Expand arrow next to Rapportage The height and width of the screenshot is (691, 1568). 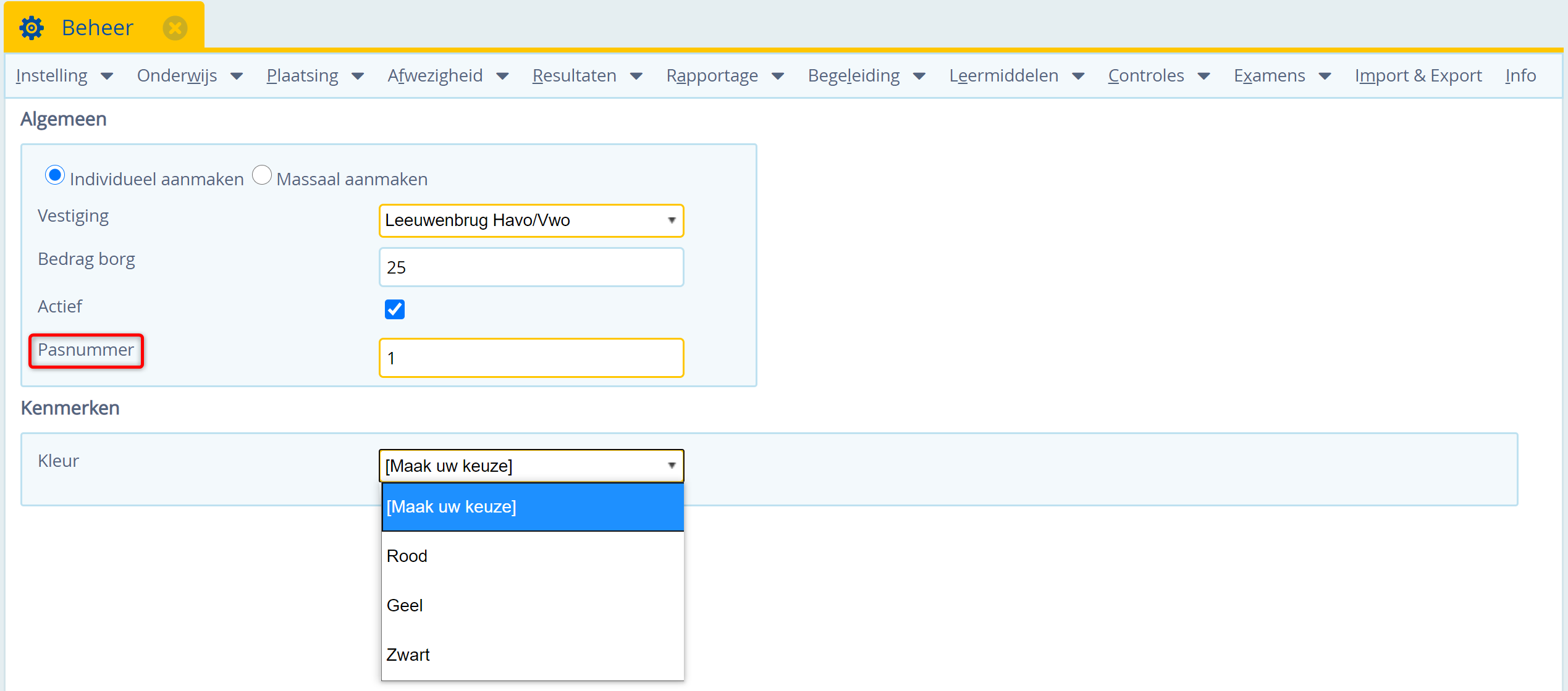tap(778, 77)
